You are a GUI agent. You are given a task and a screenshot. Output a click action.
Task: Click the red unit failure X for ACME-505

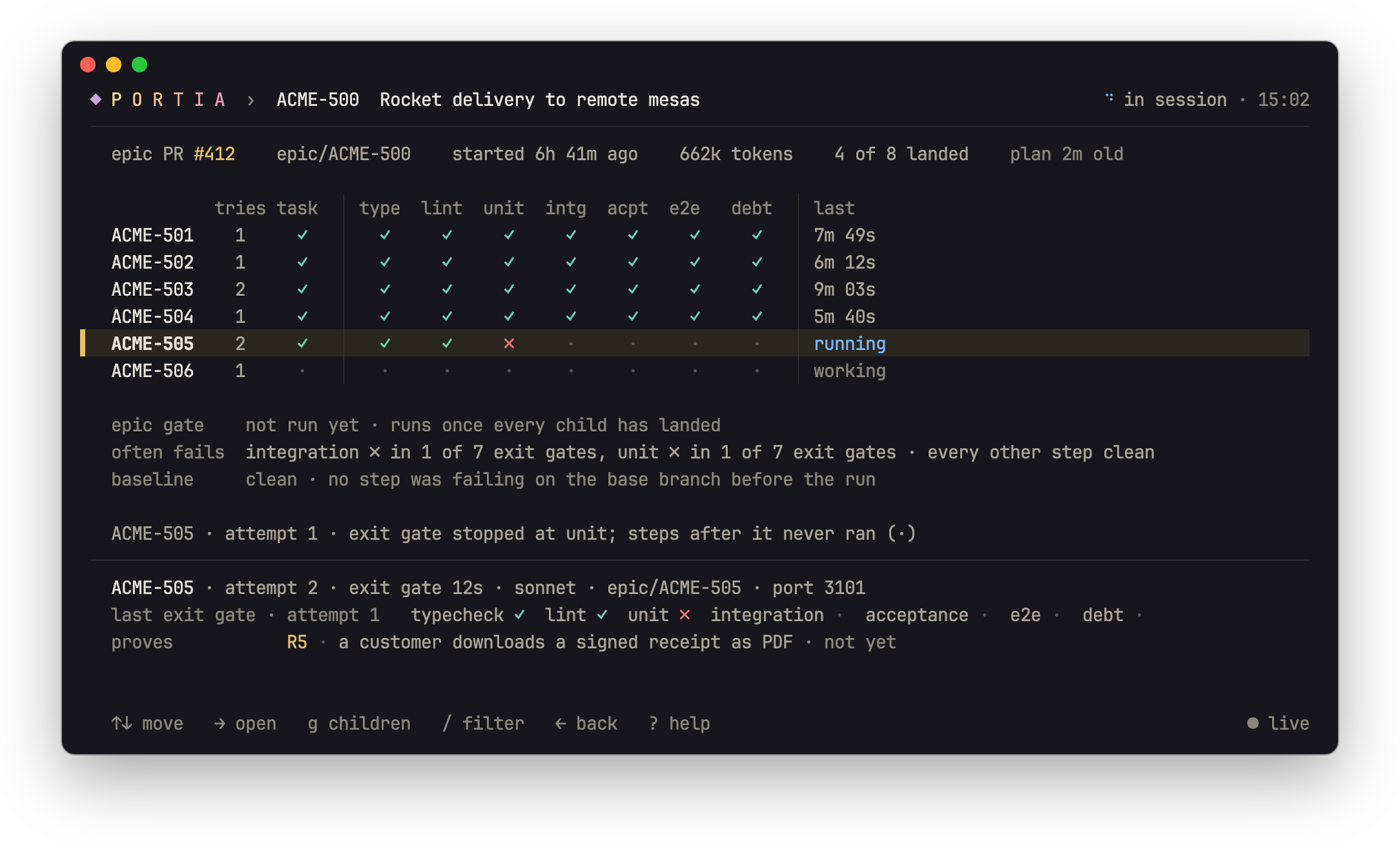(509, 344)
